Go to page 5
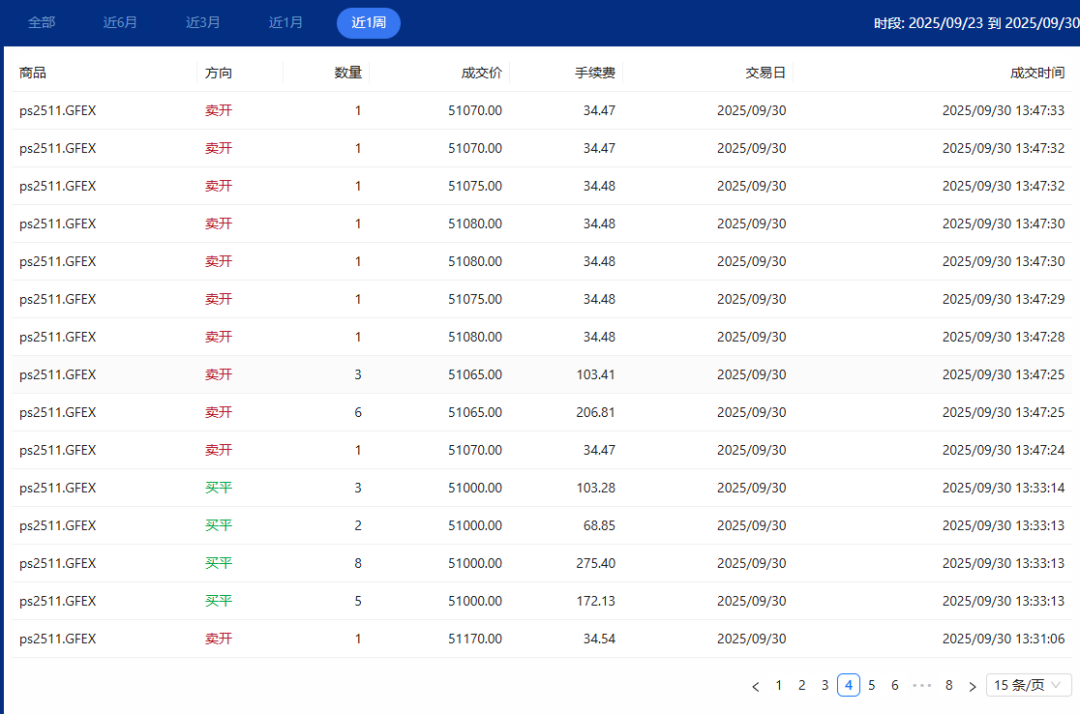The height and width of the screenshot is (714, 1080). tap(871, 685)
